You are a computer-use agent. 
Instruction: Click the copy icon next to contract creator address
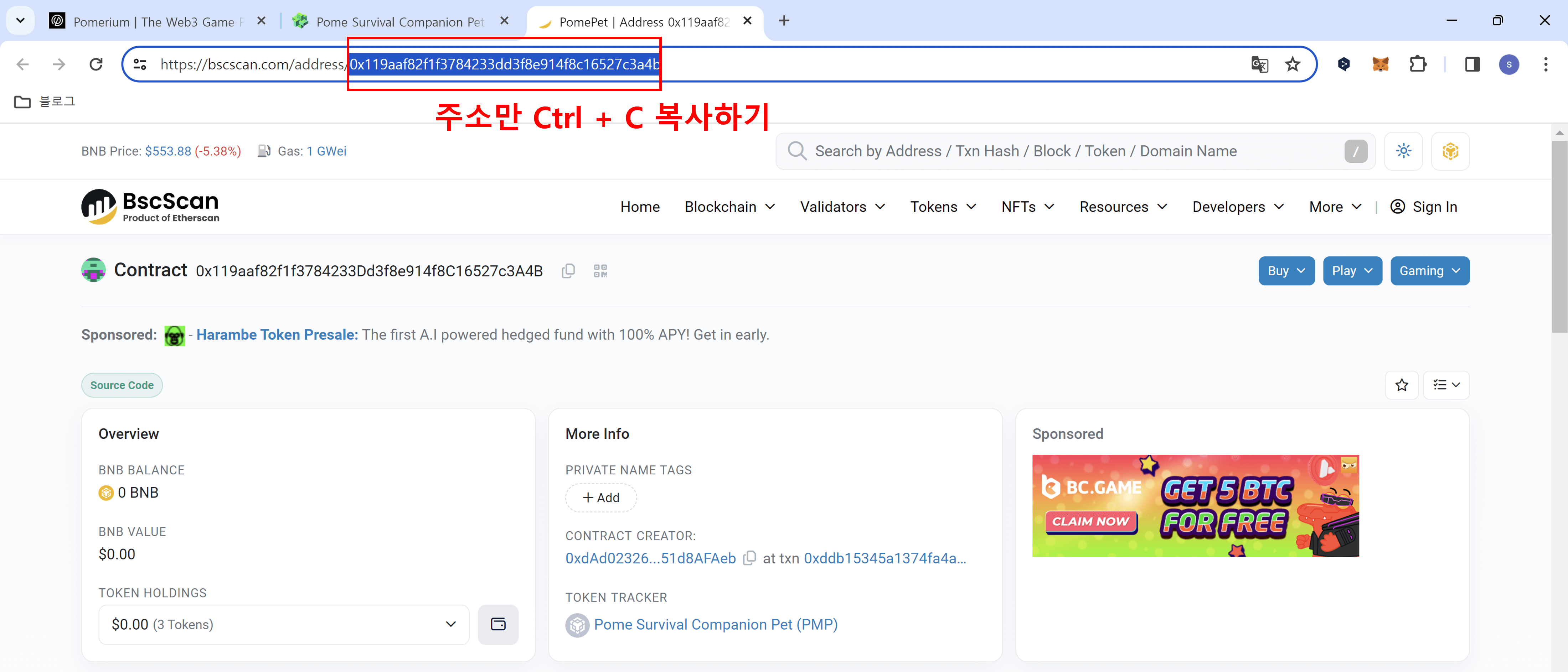750,558
